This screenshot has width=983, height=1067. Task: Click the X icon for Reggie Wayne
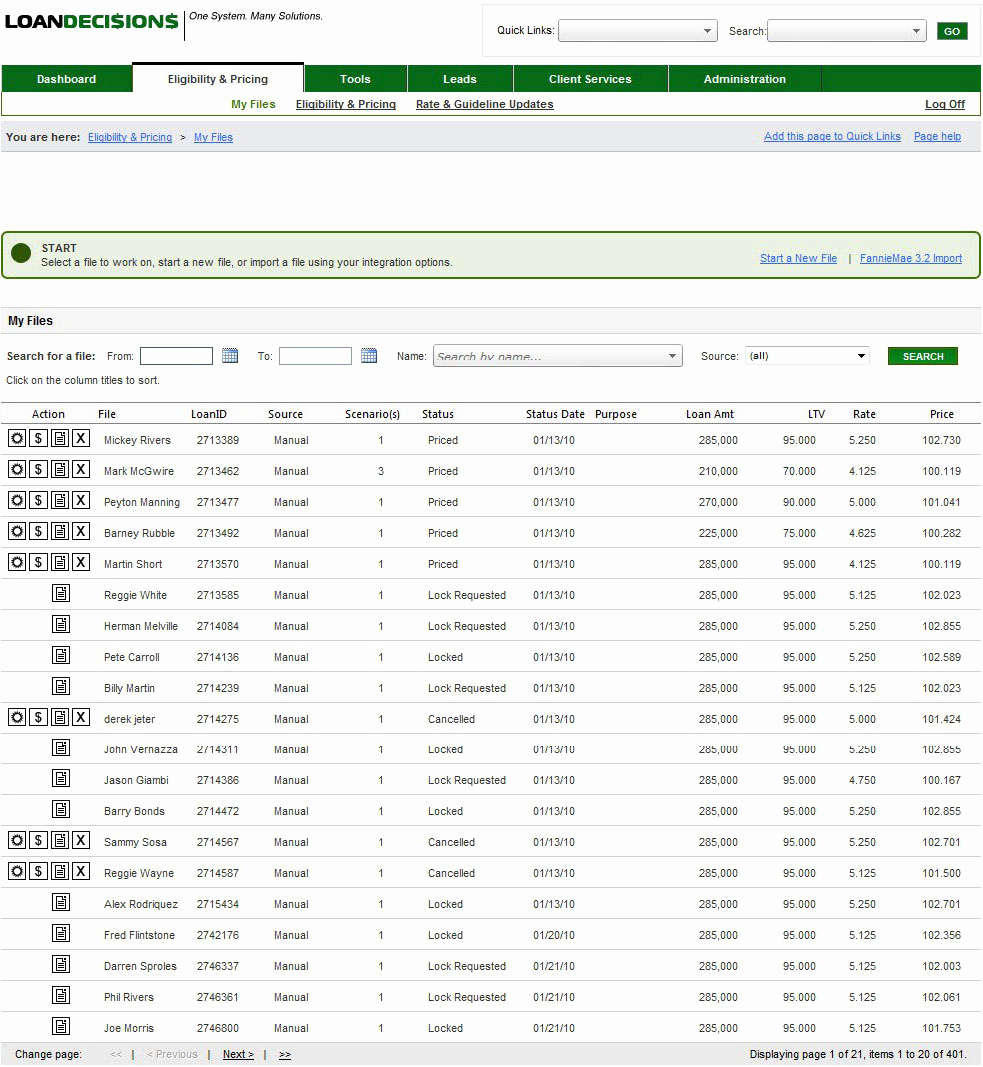pyautogui.click(x=81, y=872)
